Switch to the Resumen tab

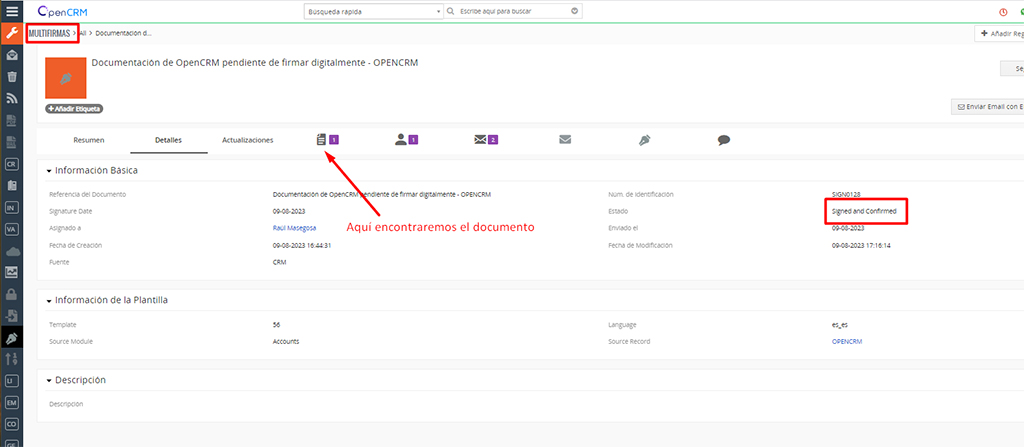pos(89,140)
